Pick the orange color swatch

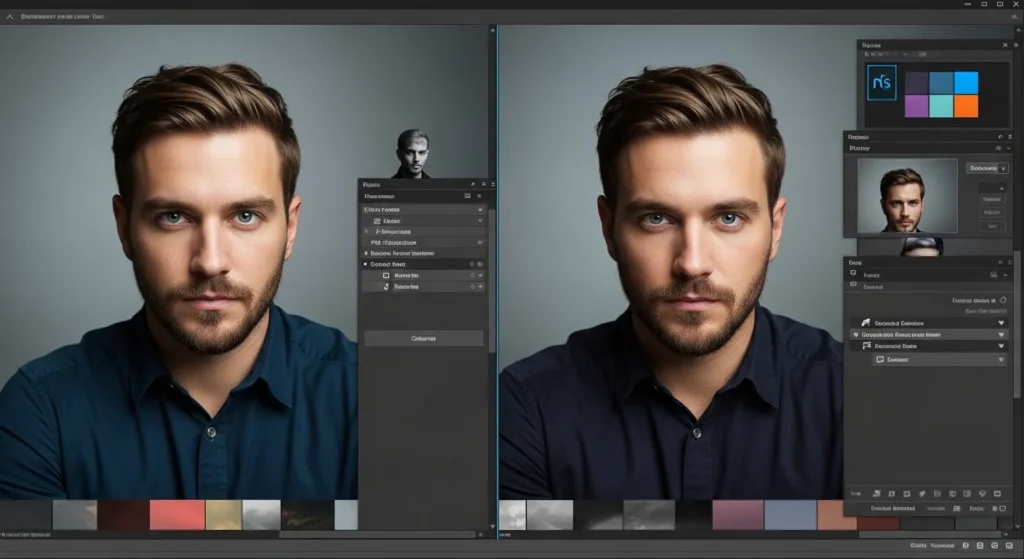point(966,106)
